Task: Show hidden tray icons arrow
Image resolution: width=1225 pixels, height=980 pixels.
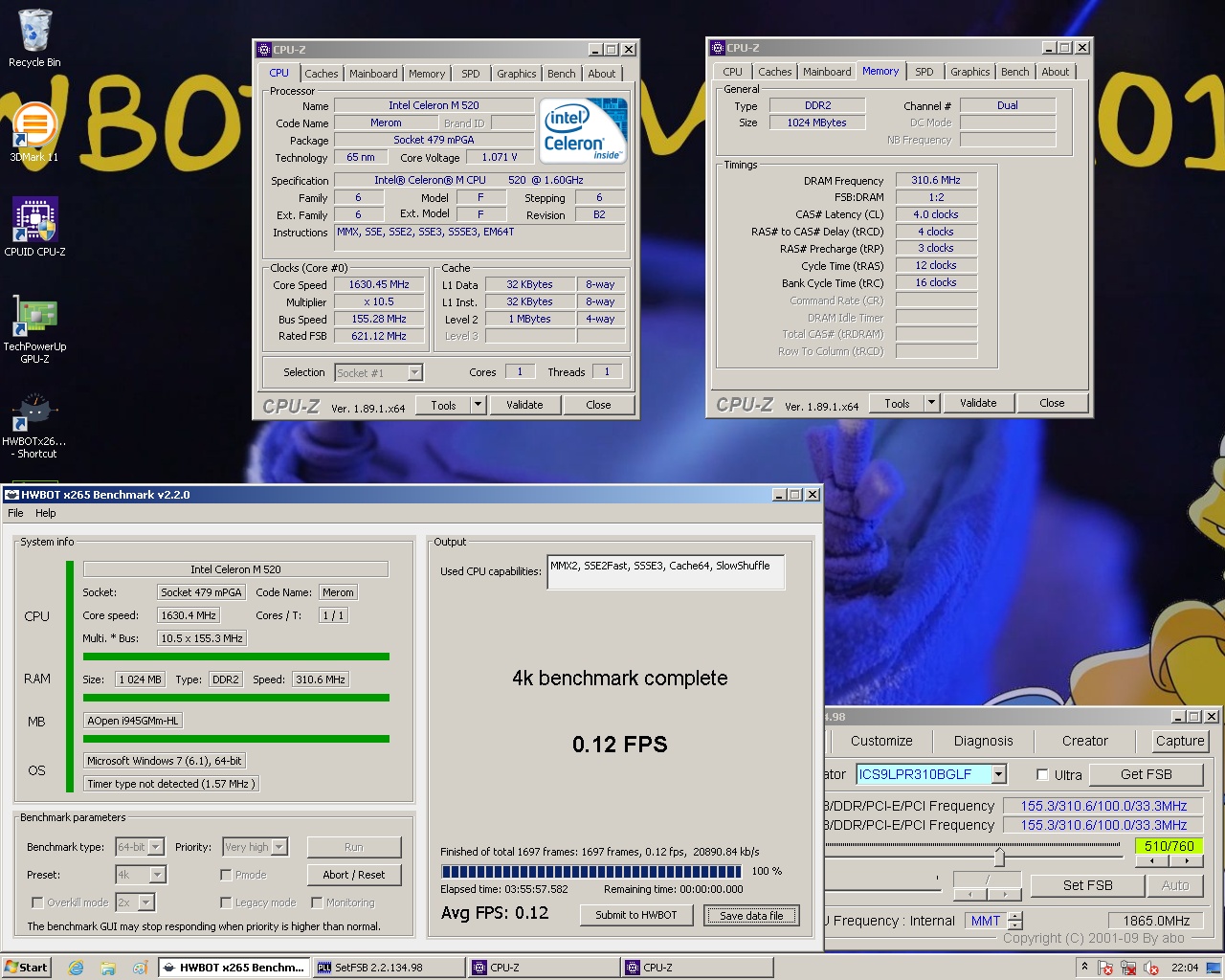Action: (1084, 968)
